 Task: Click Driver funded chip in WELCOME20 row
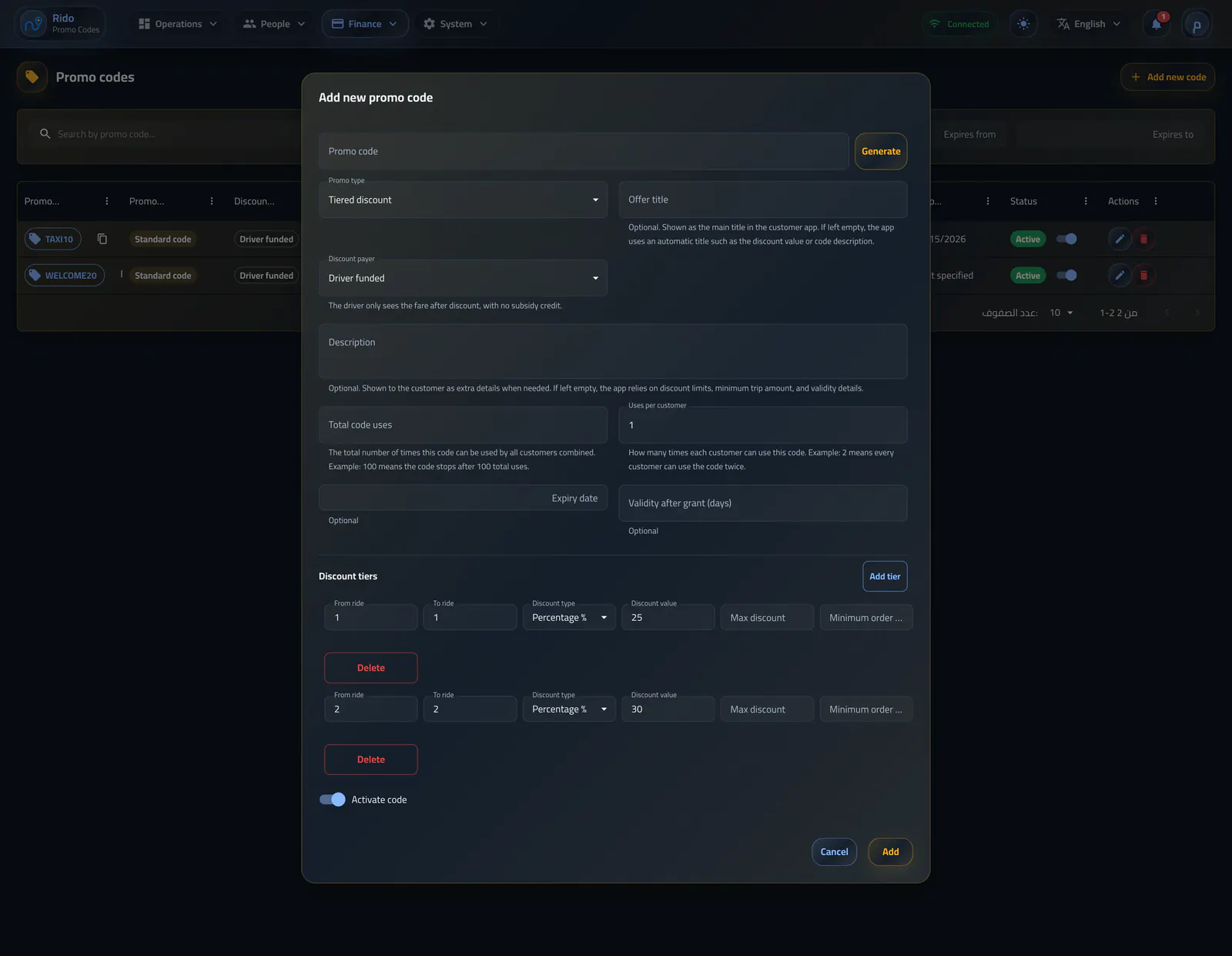pyautogui.click(x=266, y=275)
